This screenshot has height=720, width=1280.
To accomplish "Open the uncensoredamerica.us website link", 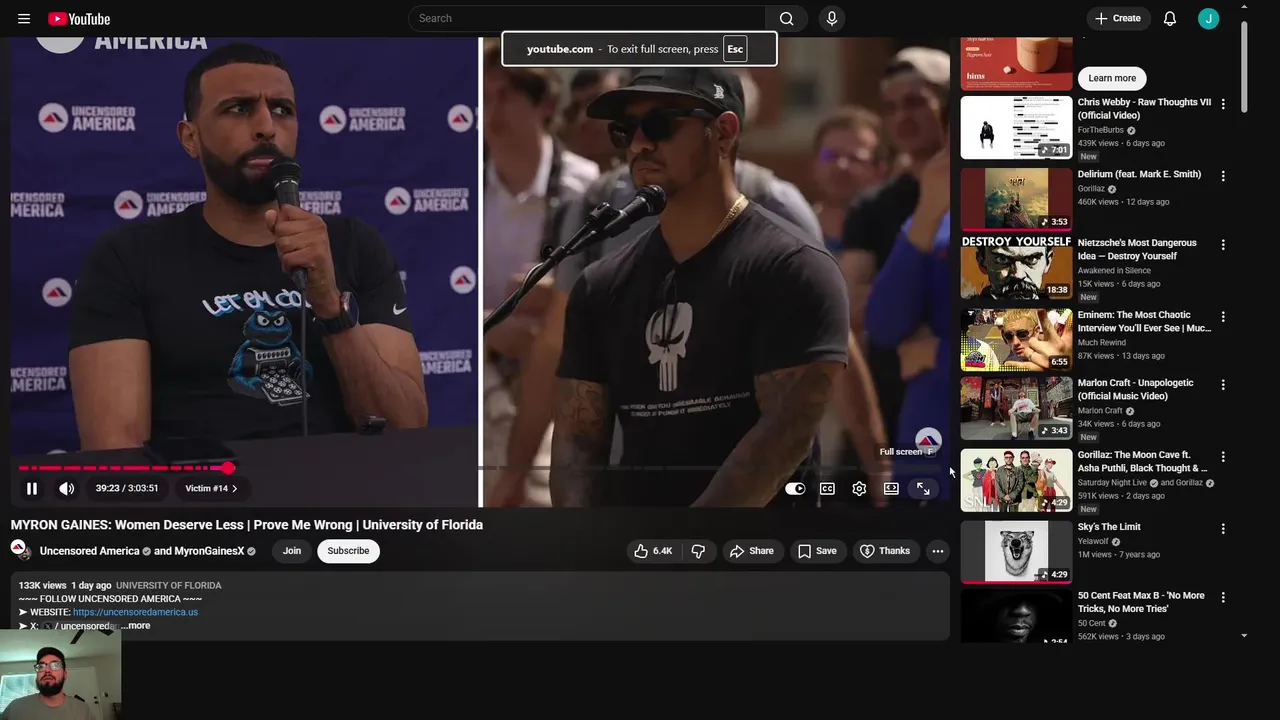I will 135,612.
